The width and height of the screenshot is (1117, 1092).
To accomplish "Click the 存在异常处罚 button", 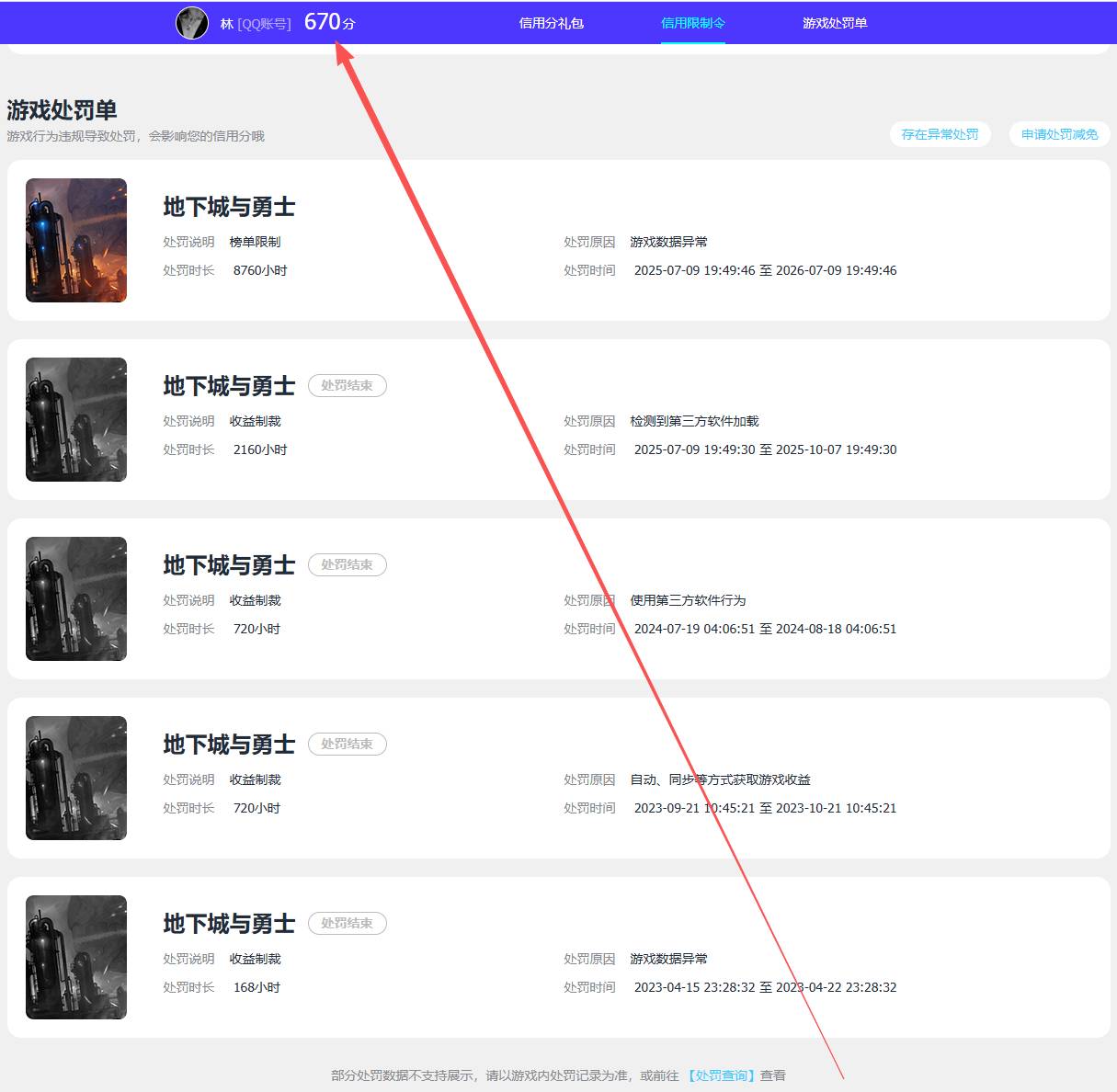I will [940, 134].
